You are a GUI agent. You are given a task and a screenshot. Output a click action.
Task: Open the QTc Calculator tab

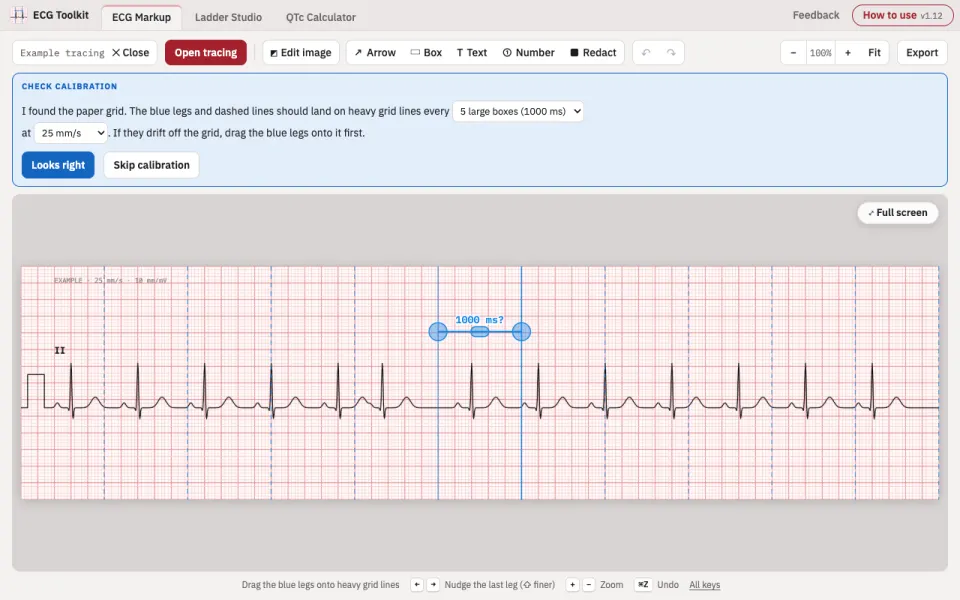click(x=320, y=17)
